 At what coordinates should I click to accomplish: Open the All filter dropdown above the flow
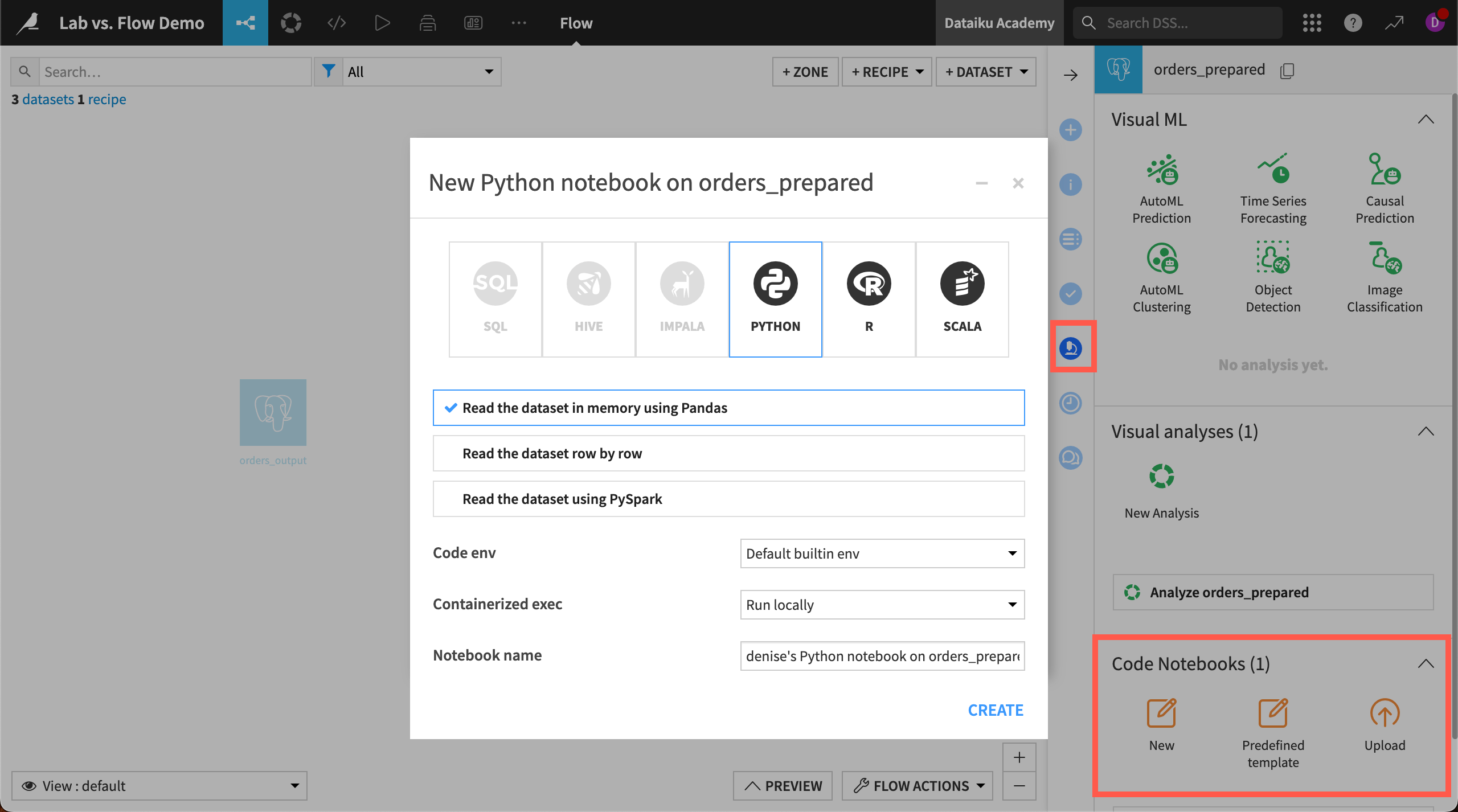421,72
